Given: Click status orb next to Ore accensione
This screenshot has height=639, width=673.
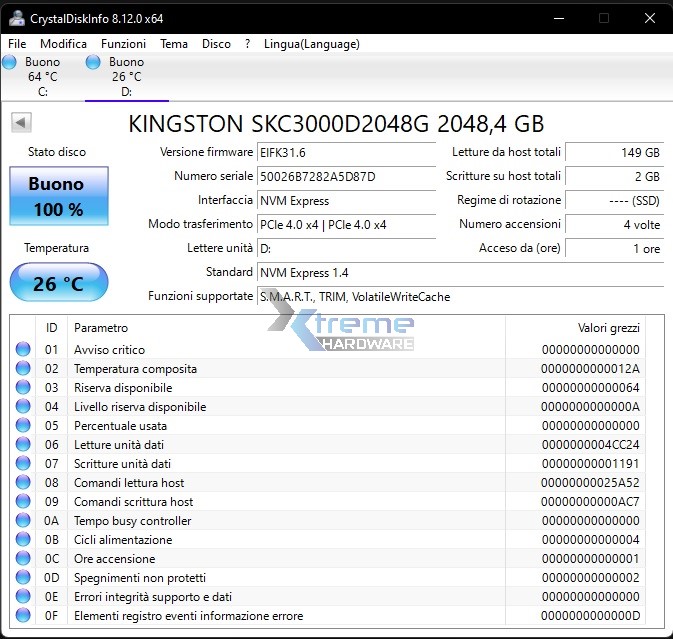Looking at the screenshot, I should pyautogui.click(x=23, y=559).
